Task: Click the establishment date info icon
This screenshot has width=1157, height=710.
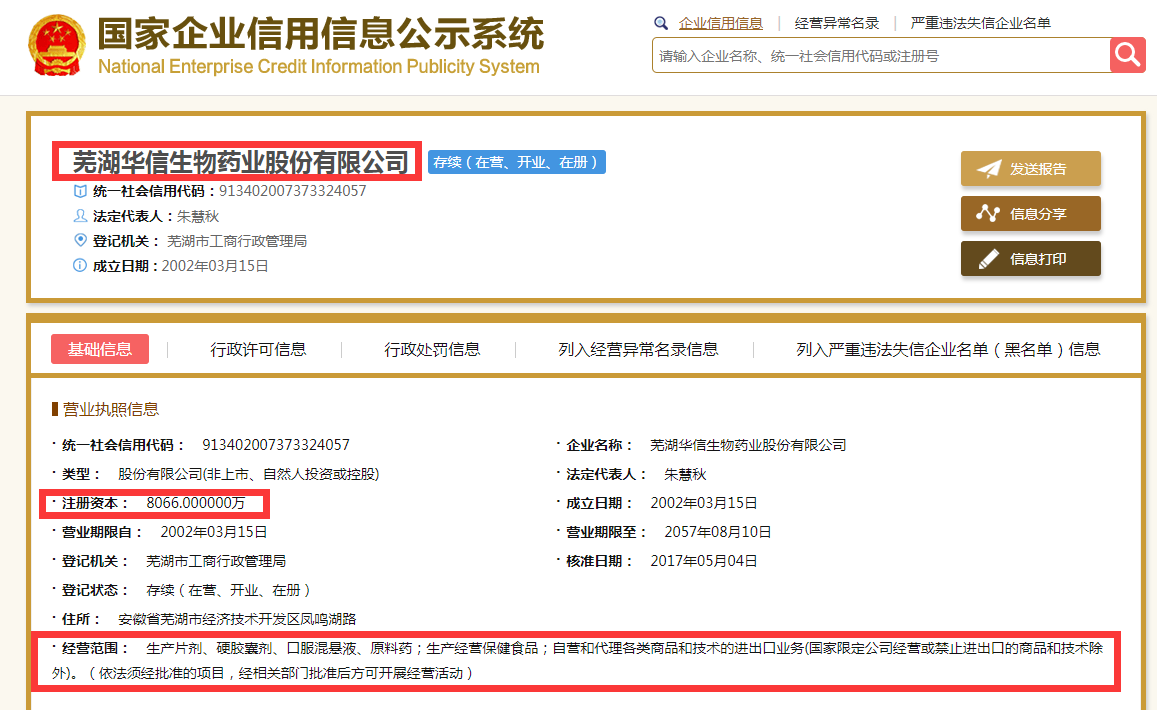Action: coord(80,266)
